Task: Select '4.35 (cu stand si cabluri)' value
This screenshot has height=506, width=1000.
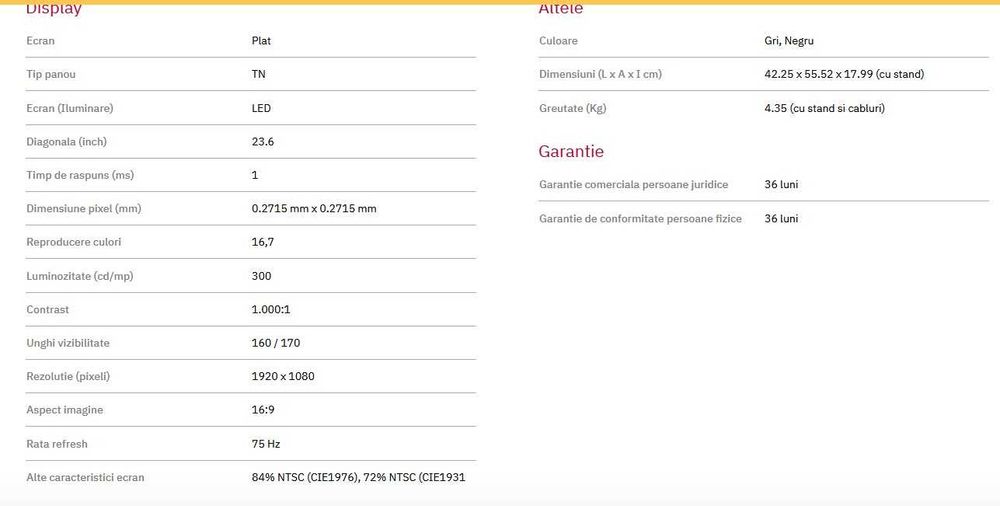Action: [x=824, y=108]
